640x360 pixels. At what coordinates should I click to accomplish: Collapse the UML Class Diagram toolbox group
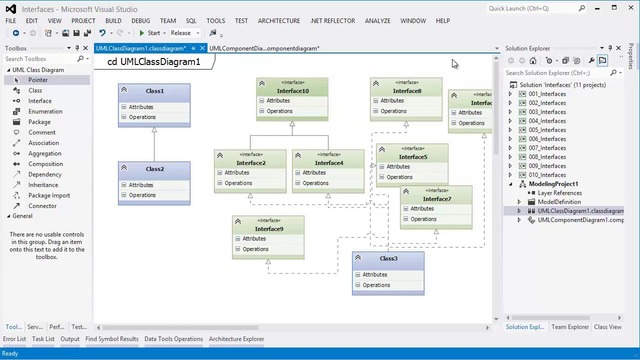[x=8, y=70]
